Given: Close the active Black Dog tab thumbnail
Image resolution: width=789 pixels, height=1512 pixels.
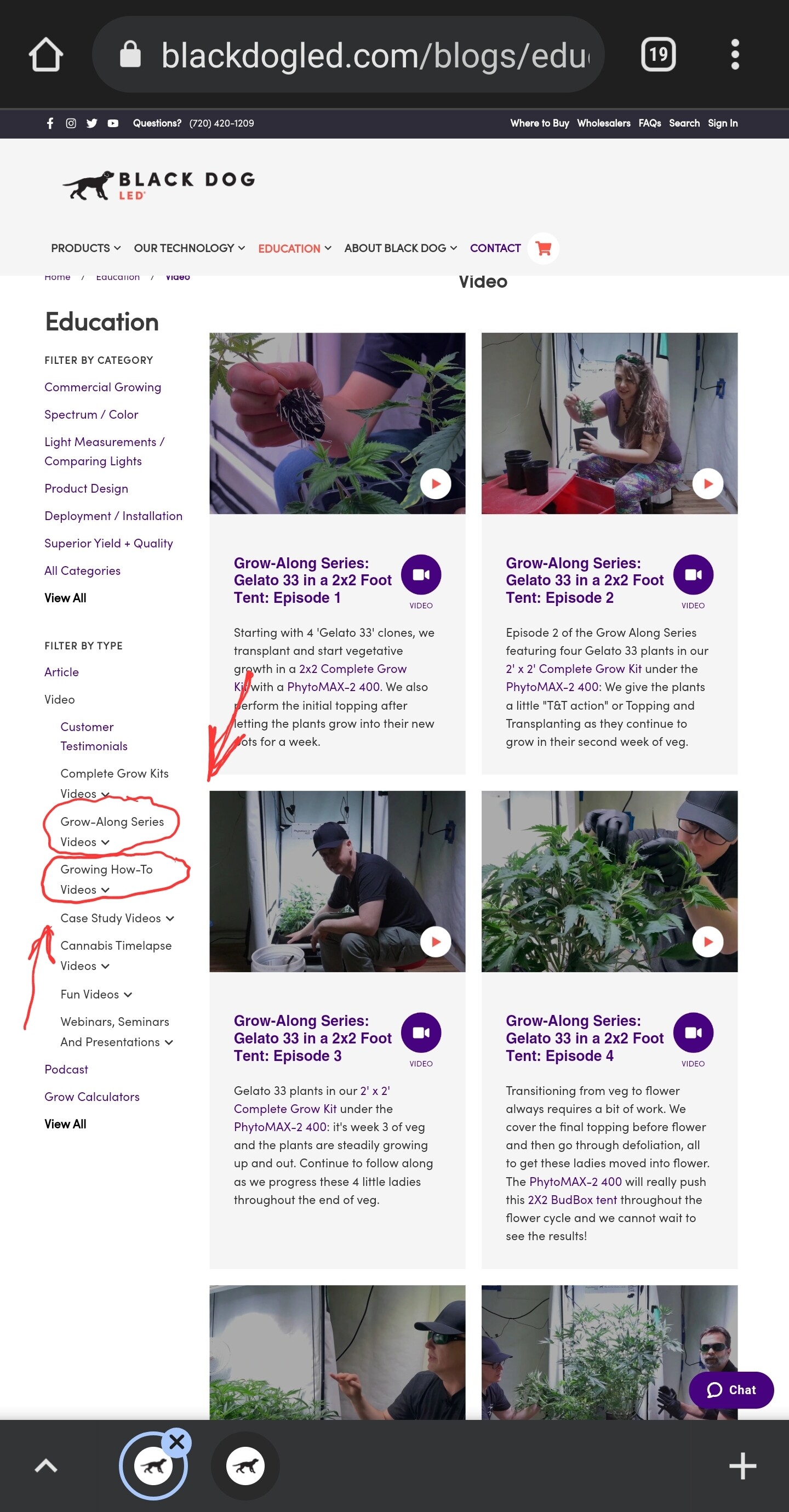Looking at the screenshot, I should click(x=176, y=1441).
